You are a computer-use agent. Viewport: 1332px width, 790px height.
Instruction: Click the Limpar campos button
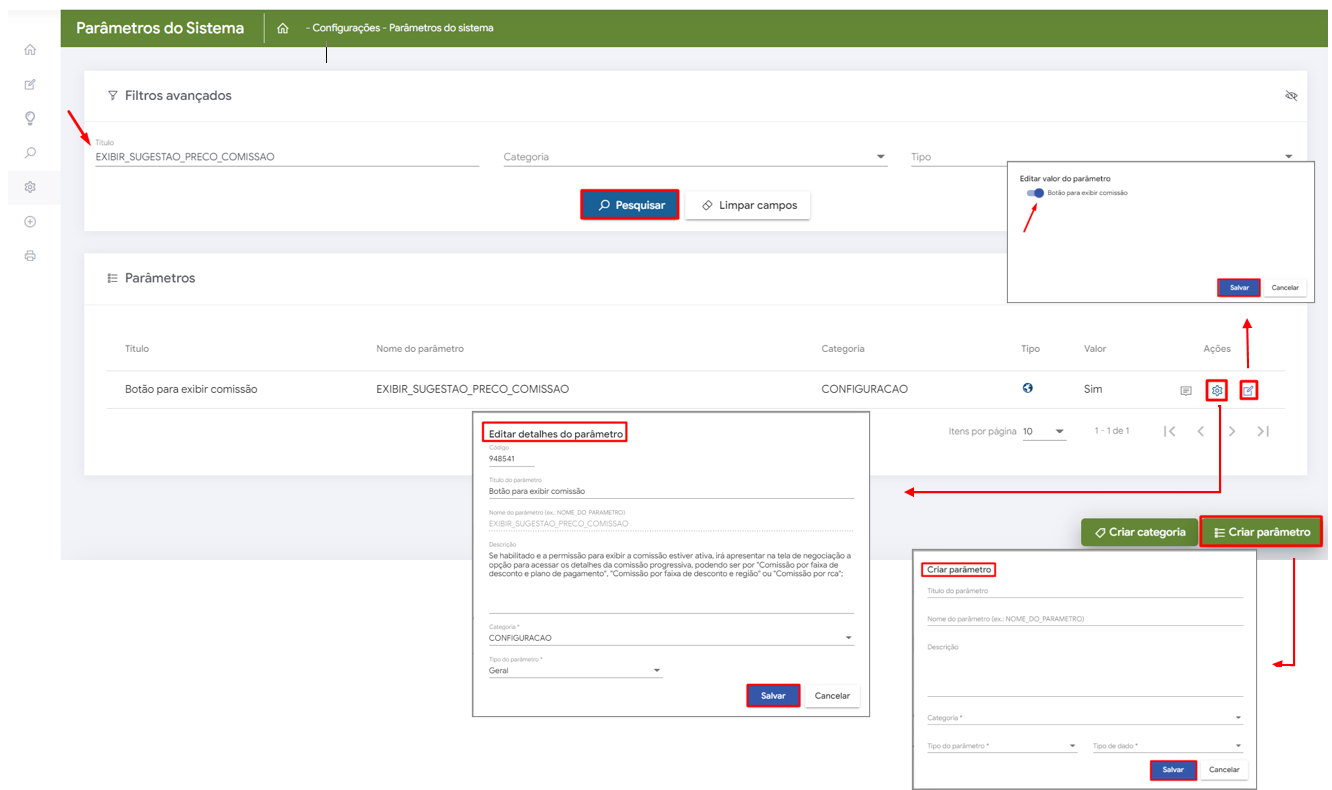pyautogui.click(x=748, y=205)
